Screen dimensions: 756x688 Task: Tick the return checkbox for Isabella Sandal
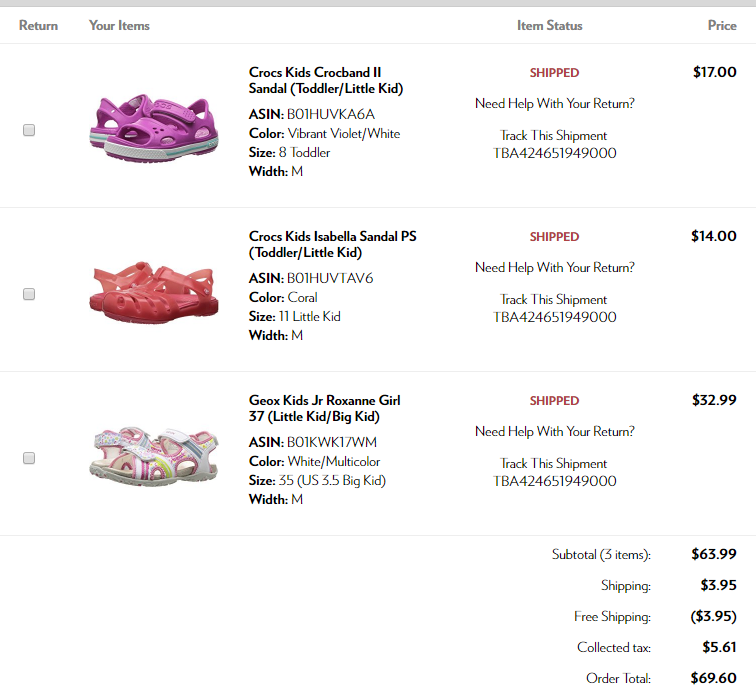point(29,294)
